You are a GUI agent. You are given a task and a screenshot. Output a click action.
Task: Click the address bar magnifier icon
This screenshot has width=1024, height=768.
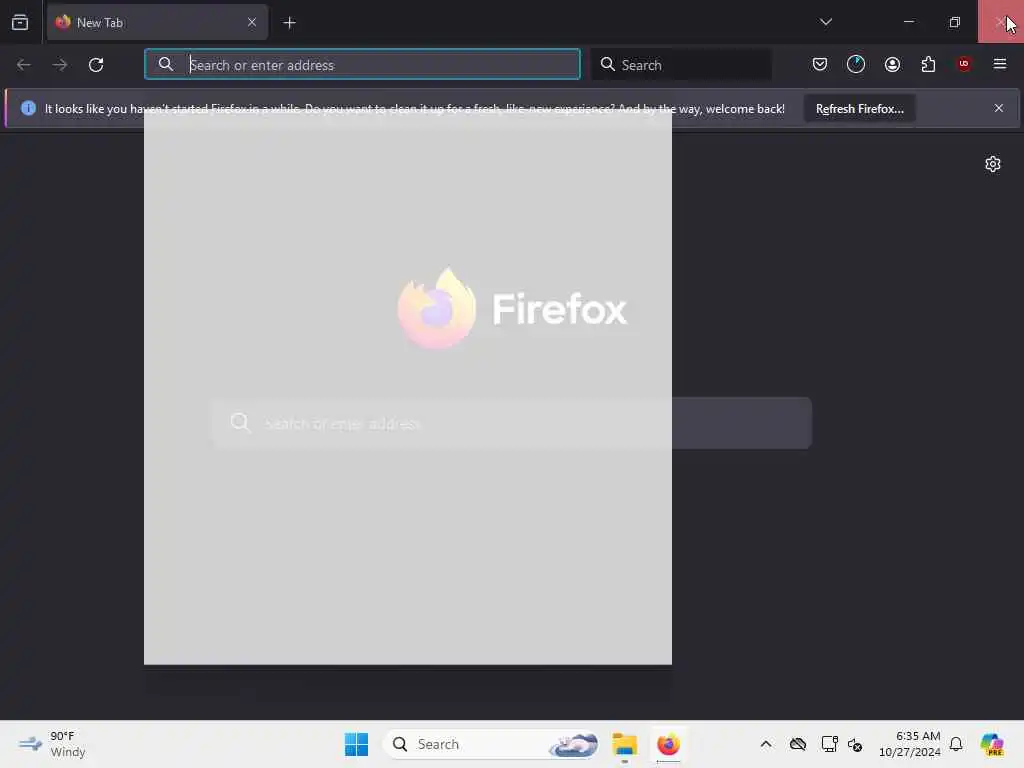(x=166, y=64)
